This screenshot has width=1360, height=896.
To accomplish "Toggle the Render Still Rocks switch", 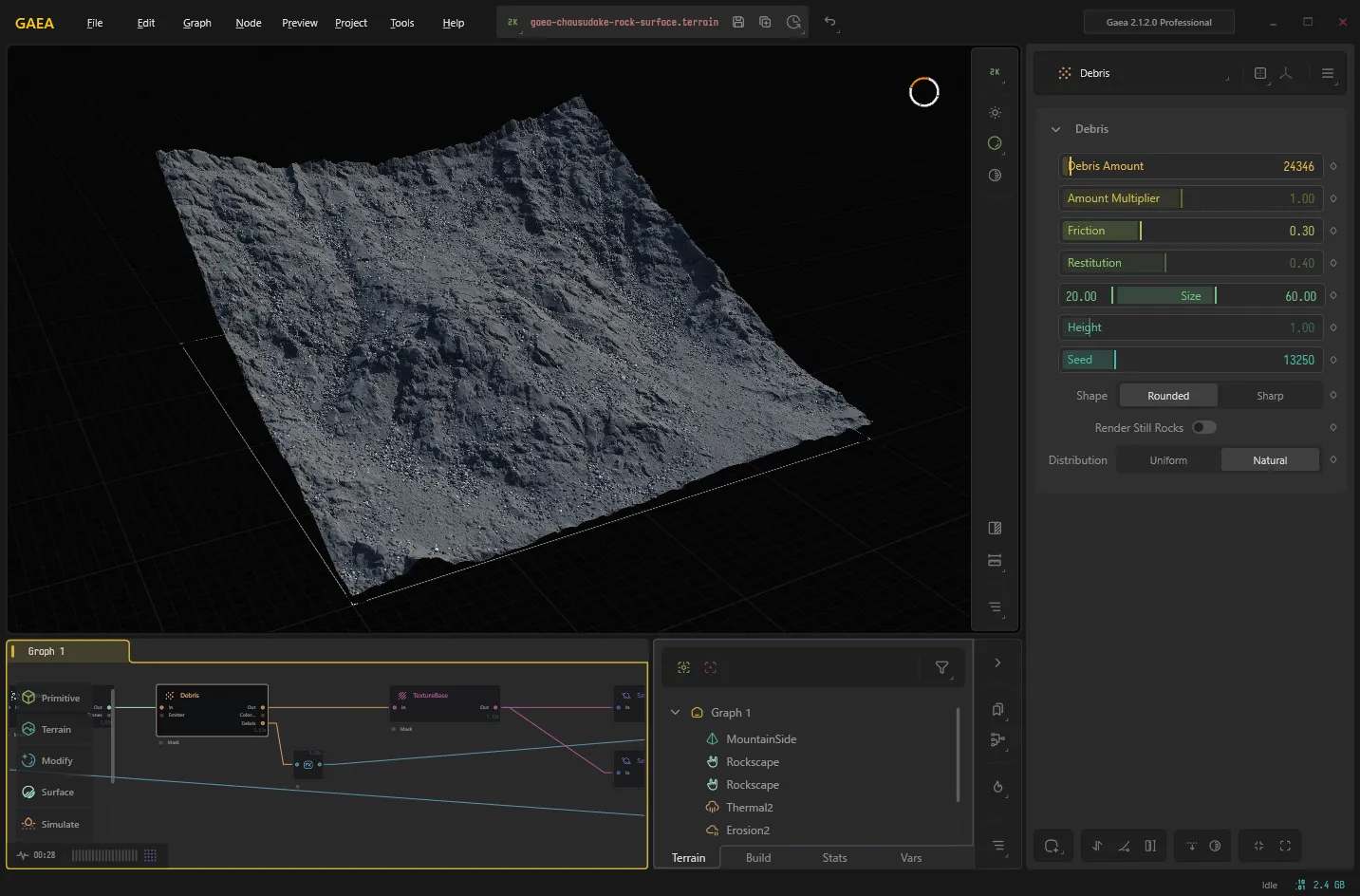I will (1204, 428).
